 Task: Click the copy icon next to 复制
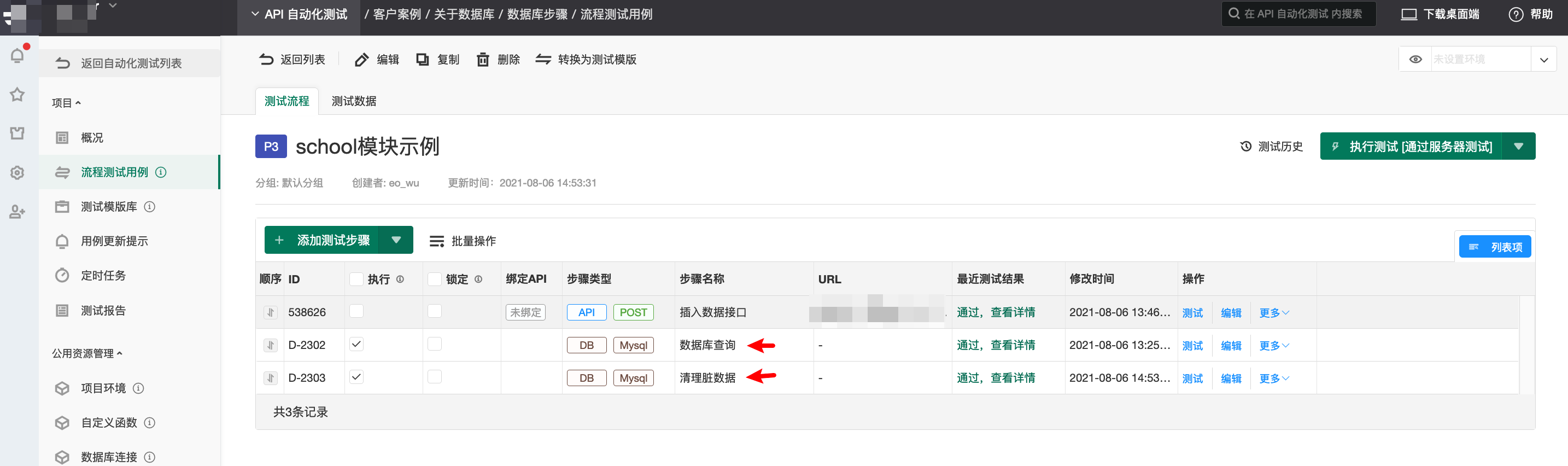pos(423,60)
